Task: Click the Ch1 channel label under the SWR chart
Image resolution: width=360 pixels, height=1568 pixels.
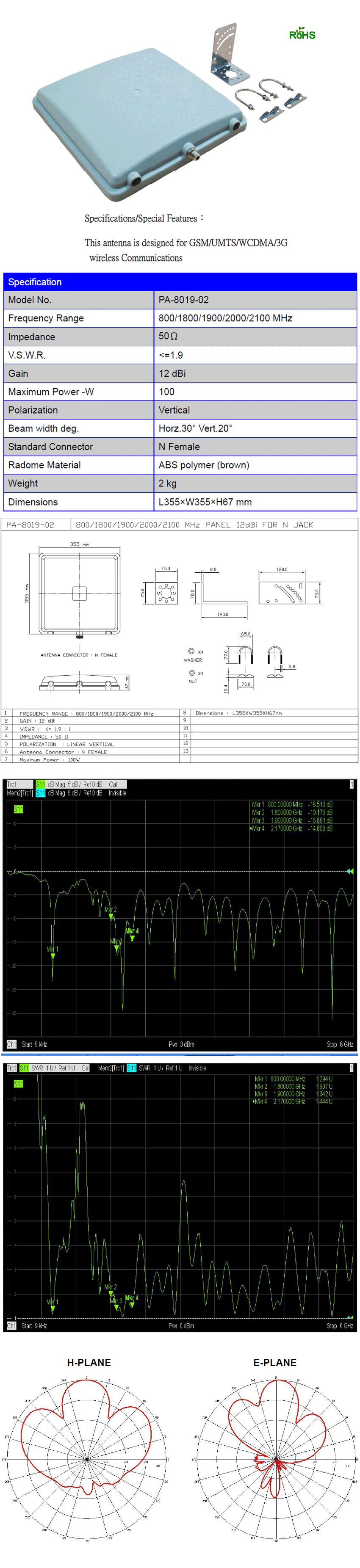Action: click(x=11, y=1325)
